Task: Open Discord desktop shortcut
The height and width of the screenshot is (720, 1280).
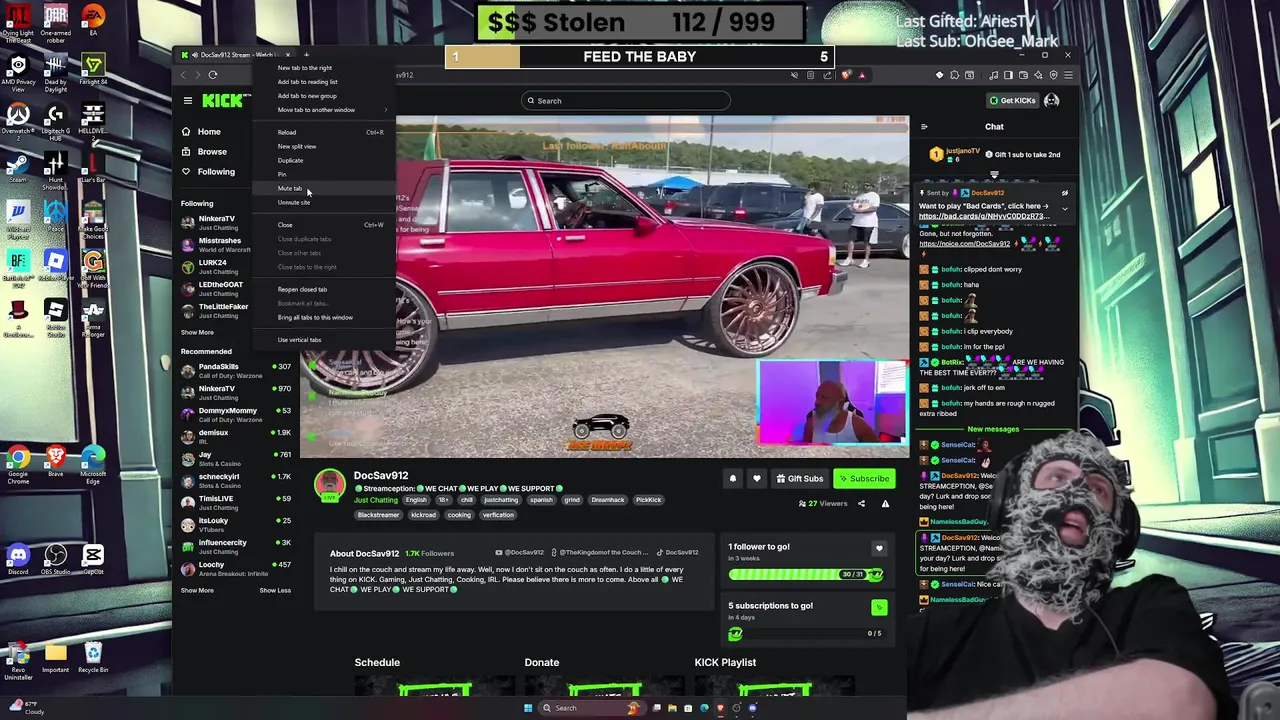Action: point(18,560)
